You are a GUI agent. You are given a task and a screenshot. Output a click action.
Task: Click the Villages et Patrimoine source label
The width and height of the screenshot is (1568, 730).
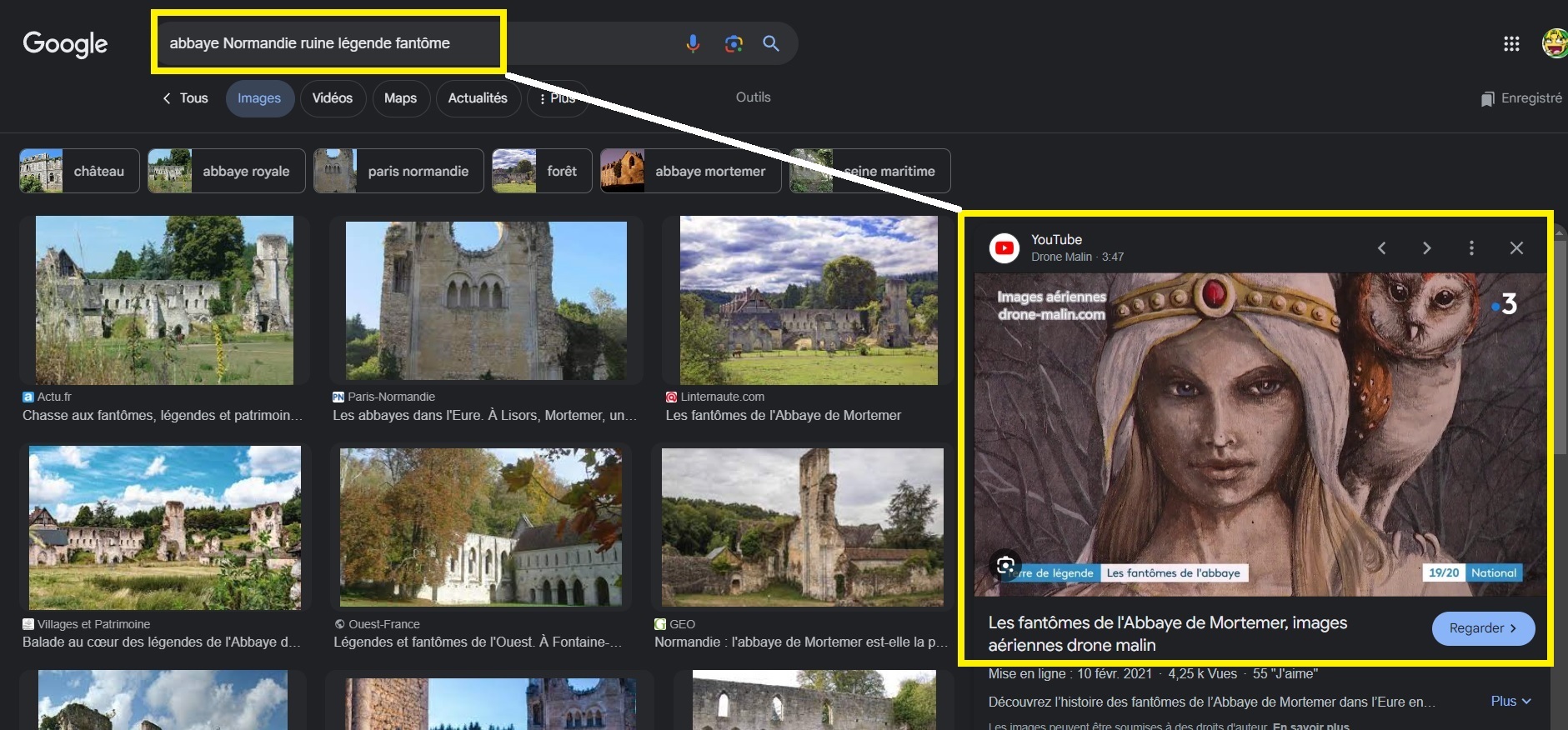93,624
